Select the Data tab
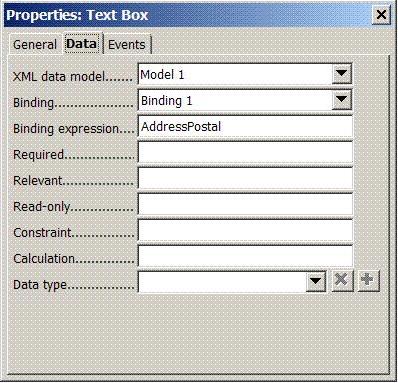398x383 pixels. coord(82,43)
